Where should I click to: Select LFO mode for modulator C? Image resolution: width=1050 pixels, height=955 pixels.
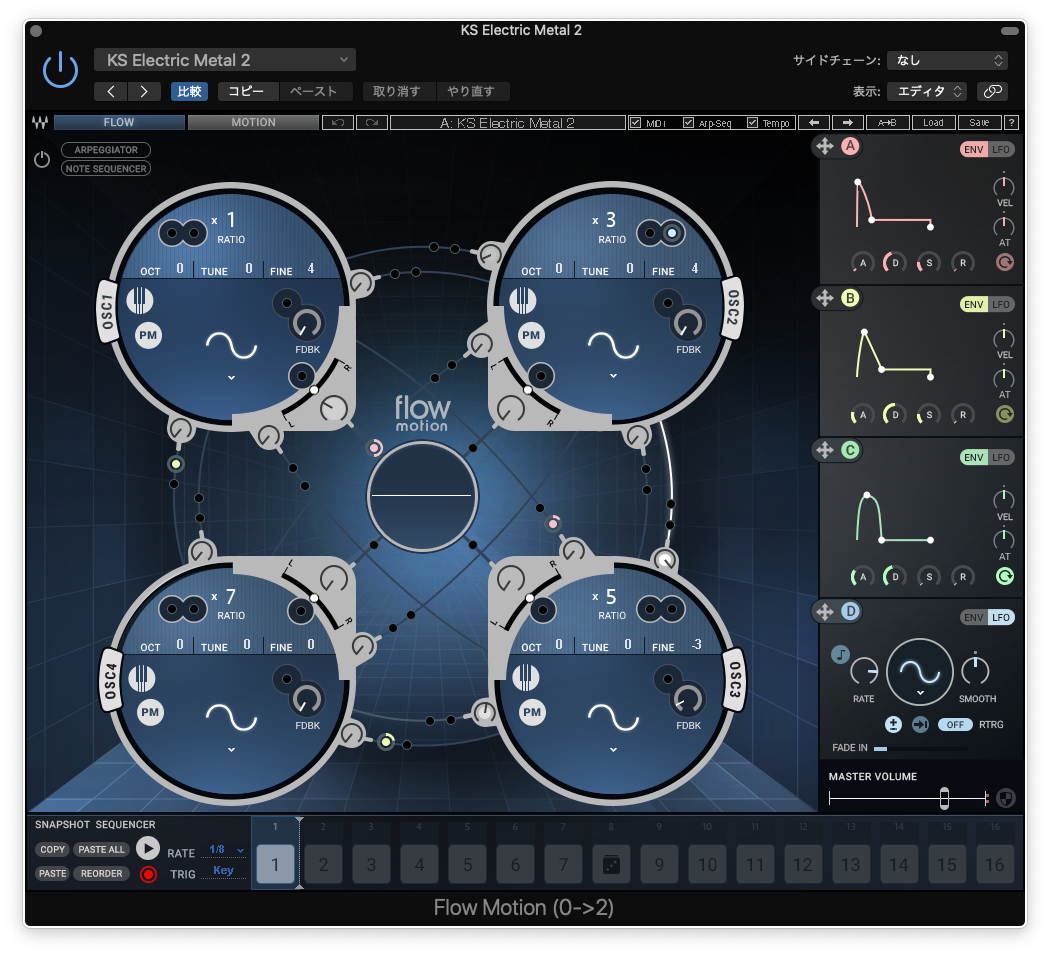[1001, 457]
